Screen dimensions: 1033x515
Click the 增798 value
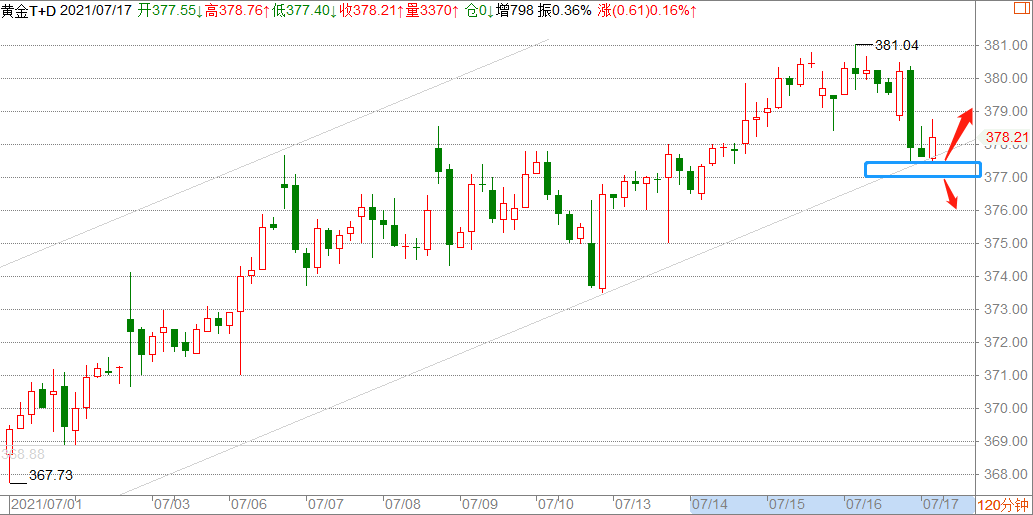[517, 10]
